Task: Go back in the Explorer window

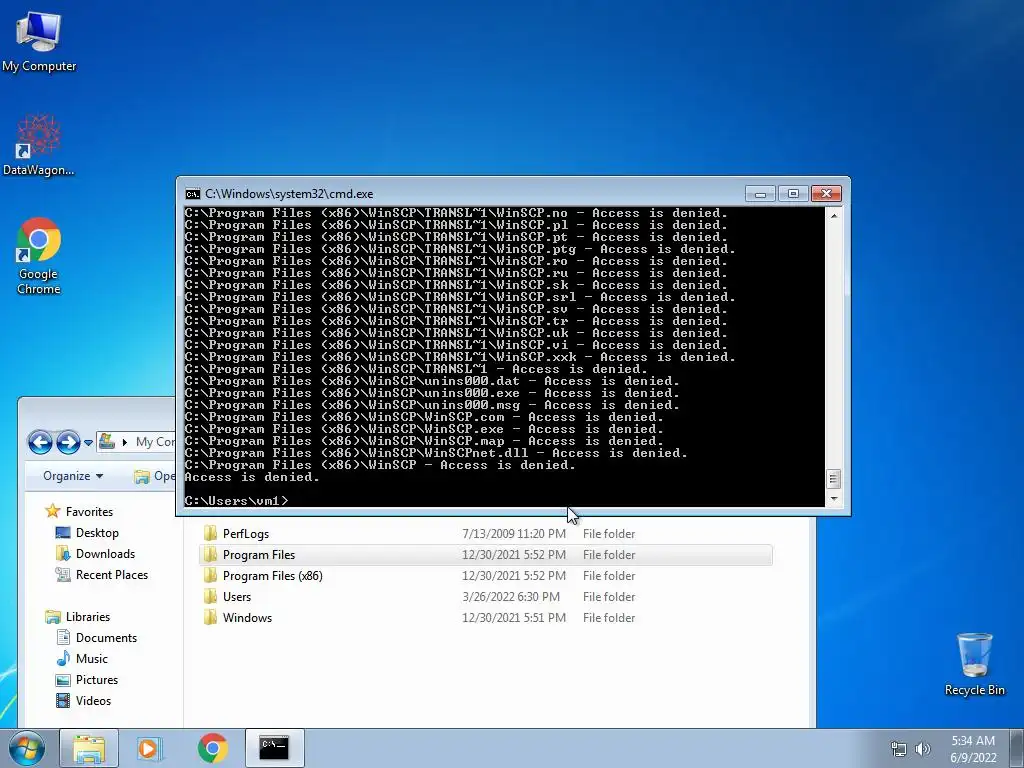Action: coord(40,442)
